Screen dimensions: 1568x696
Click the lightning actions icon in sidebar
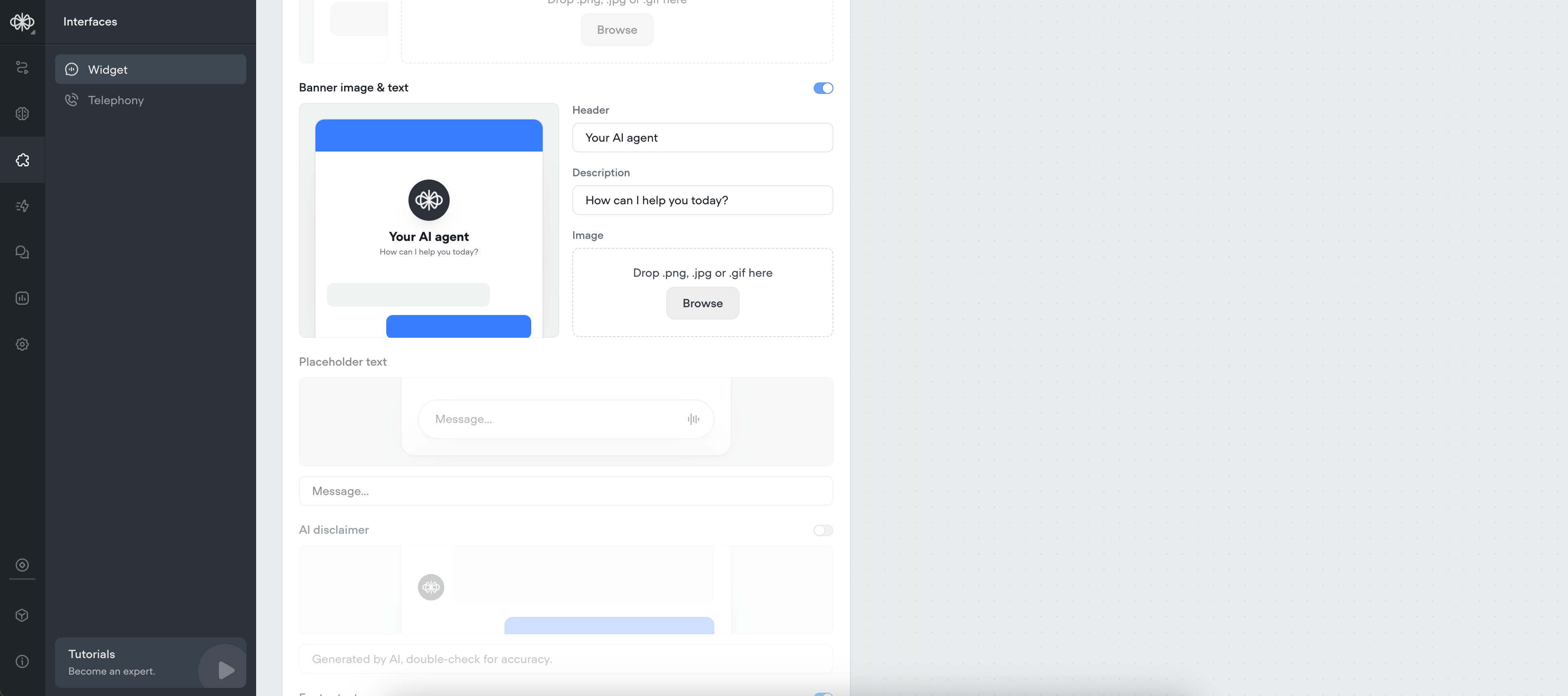click(22, 206)
